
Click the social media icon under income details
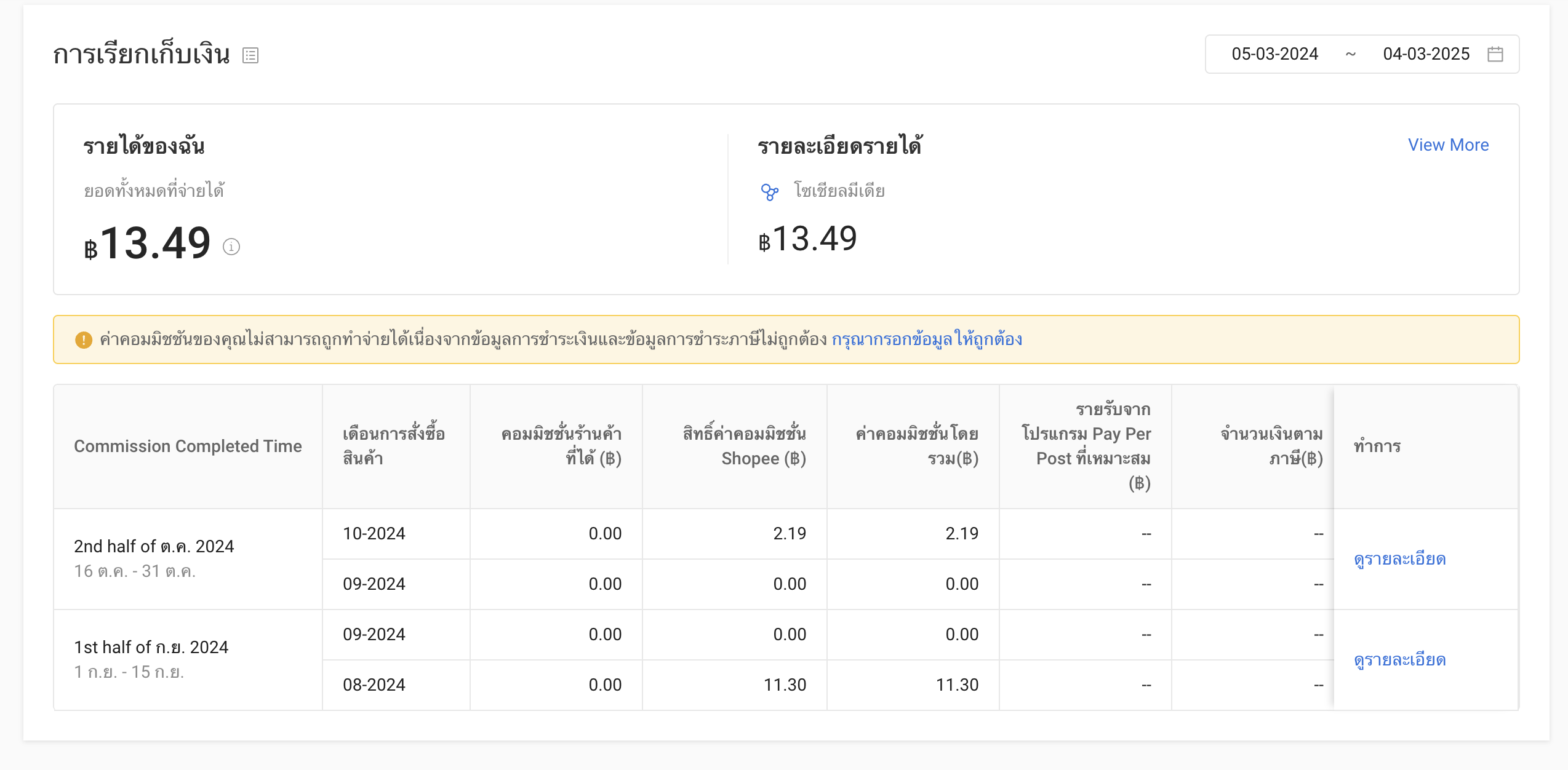pyautogui.click(x=769, y=192)
